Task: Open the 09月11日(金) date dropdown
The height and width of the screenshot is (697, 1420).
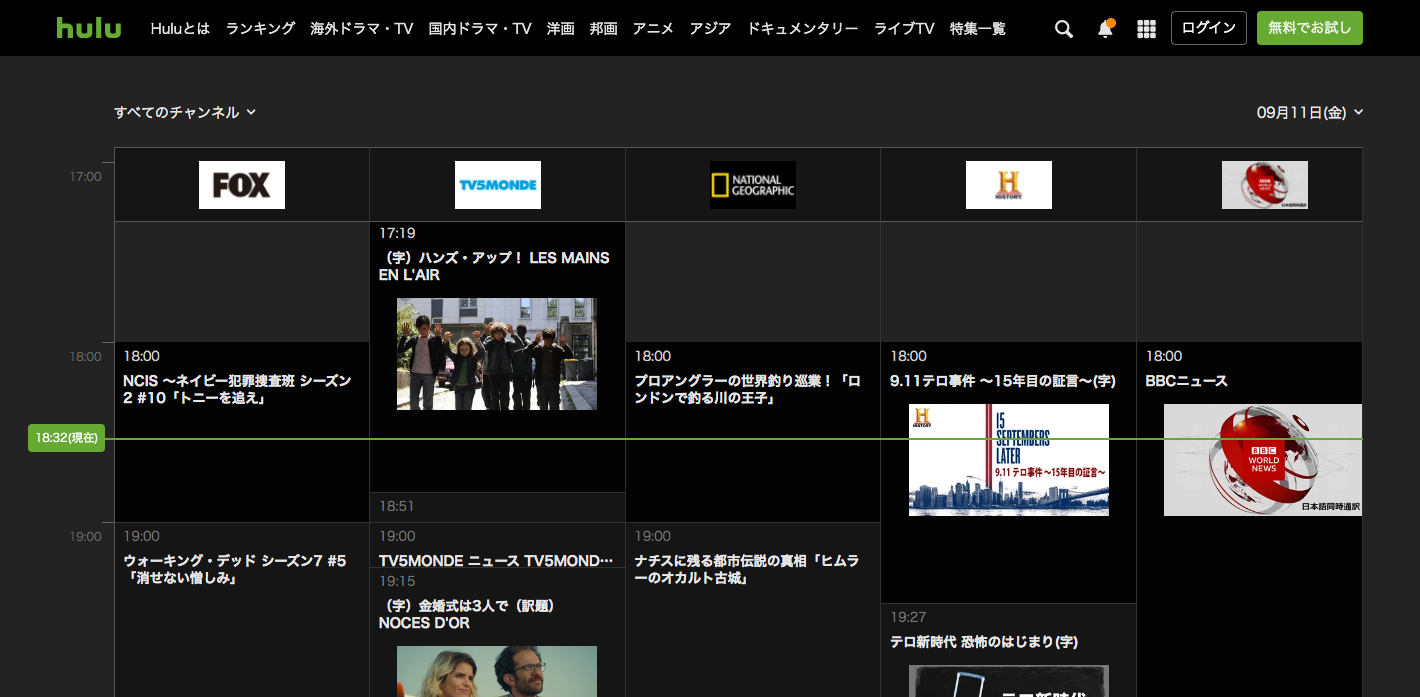Action: tap(1309, 113)
